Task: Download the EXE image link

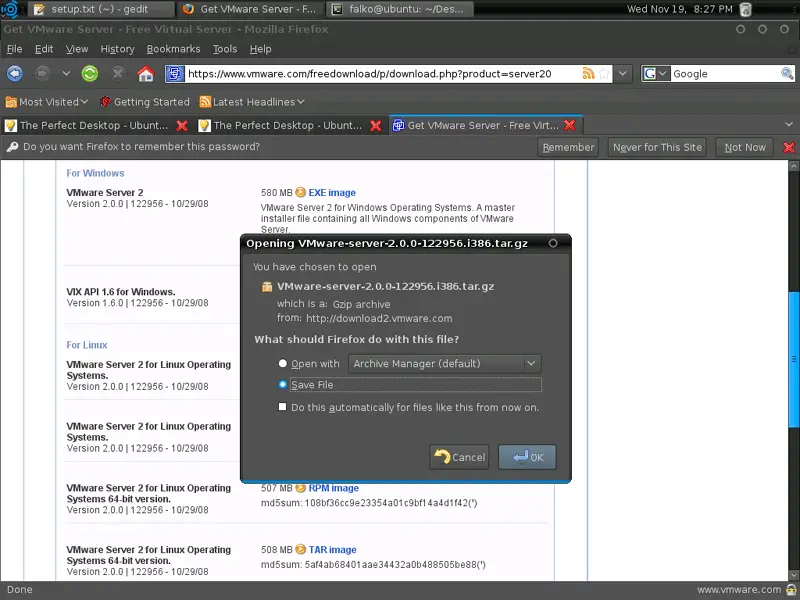Action: coord(332,193)
